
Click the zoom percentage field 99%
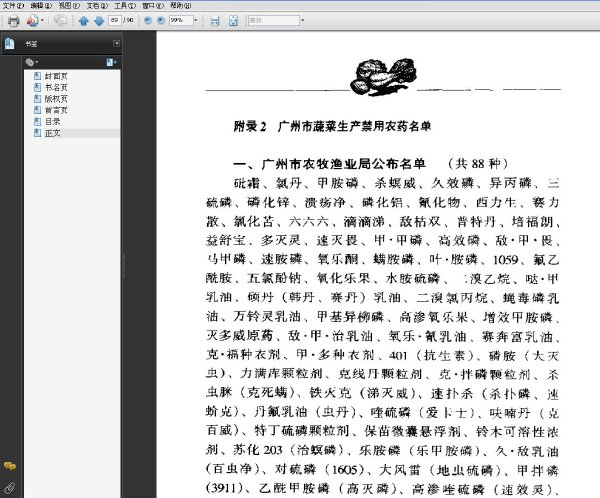pos(181,20)
